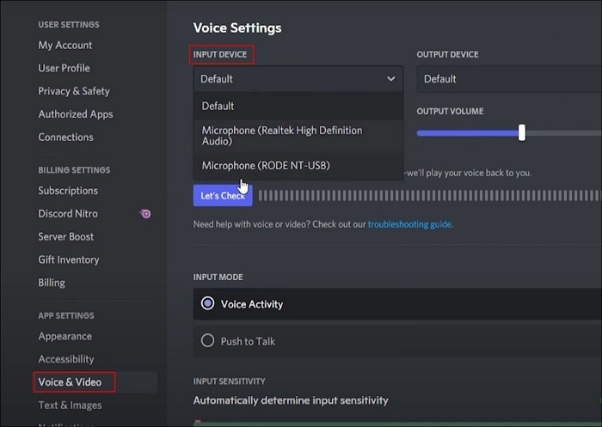The width and height of the screenshot is (602, 427).
Task: Open Connections settings
Action: coord(66,137)
